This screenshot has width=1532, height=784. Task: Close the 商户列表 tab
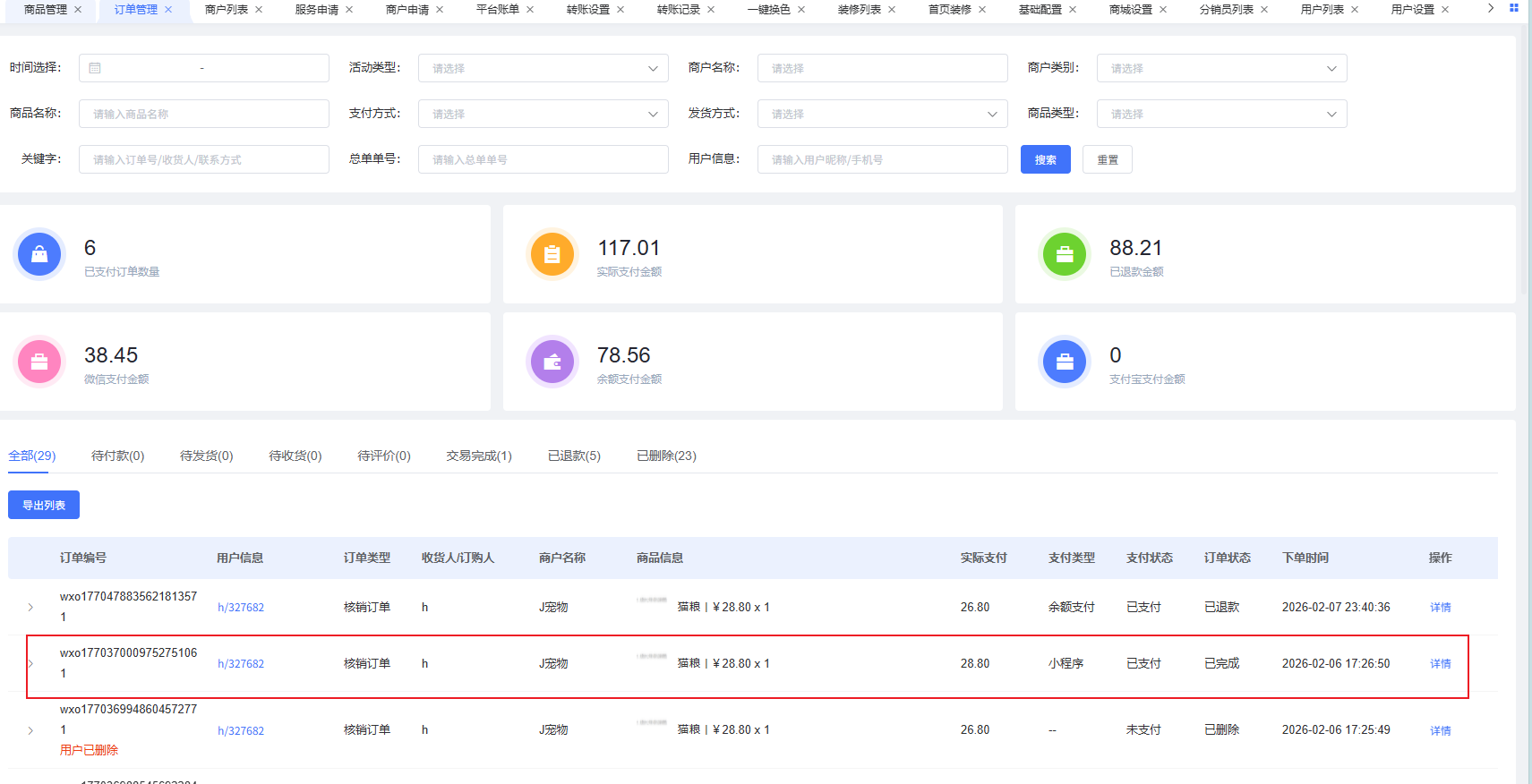(x=259, y=10)
